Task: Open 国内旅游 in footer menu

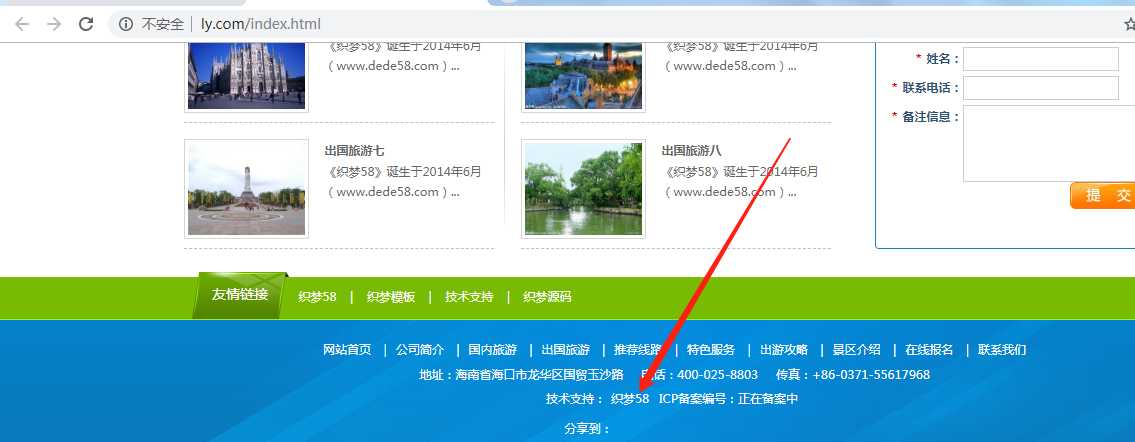Action: [x=493, y=350]
